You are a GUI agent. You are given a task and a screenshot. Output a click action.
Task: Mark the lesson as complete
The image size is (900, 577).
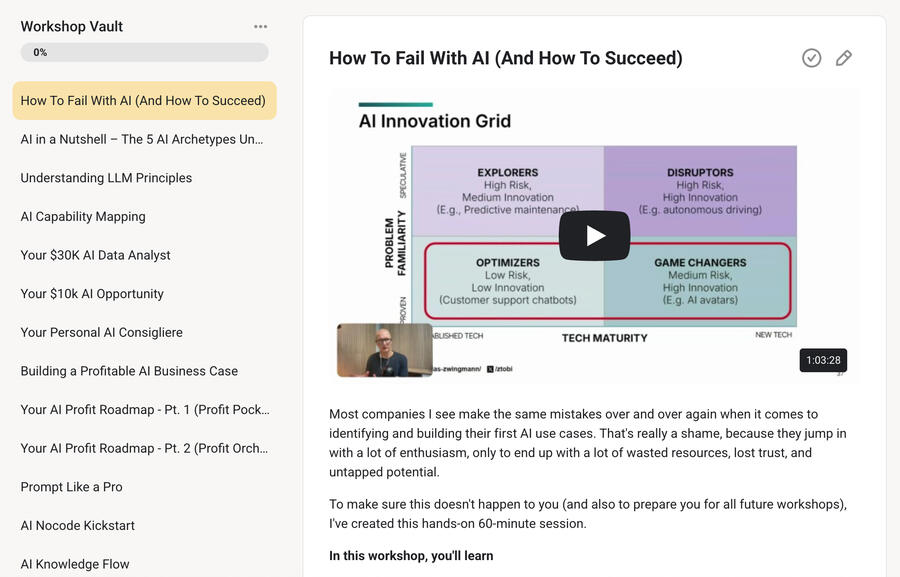811,58
